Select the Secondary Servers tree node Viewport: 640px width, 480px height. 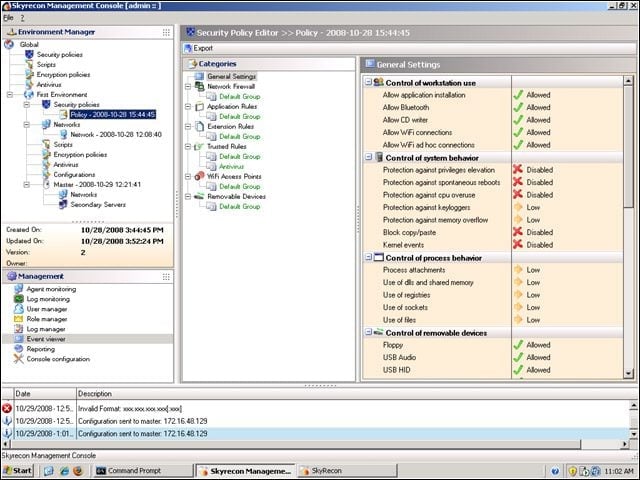pyautogui.click(x=98, y=204)
